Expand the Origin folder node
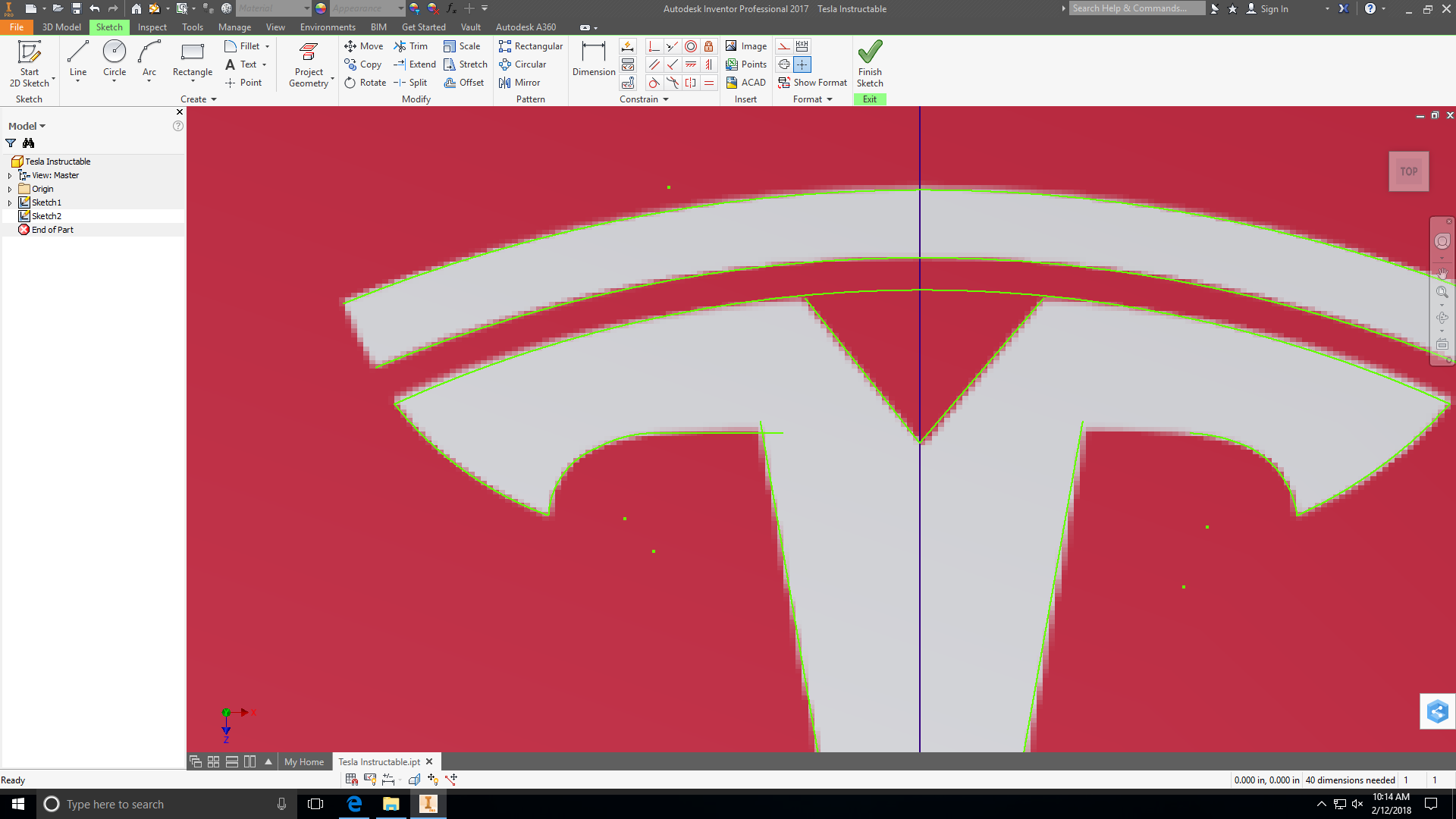 (10, 189)
